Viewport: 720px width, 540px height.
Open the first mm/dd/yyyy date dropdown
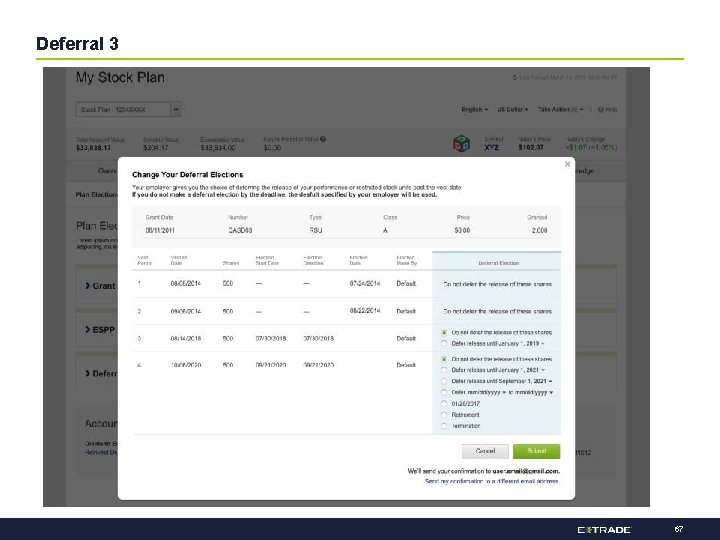pos(504,393)
